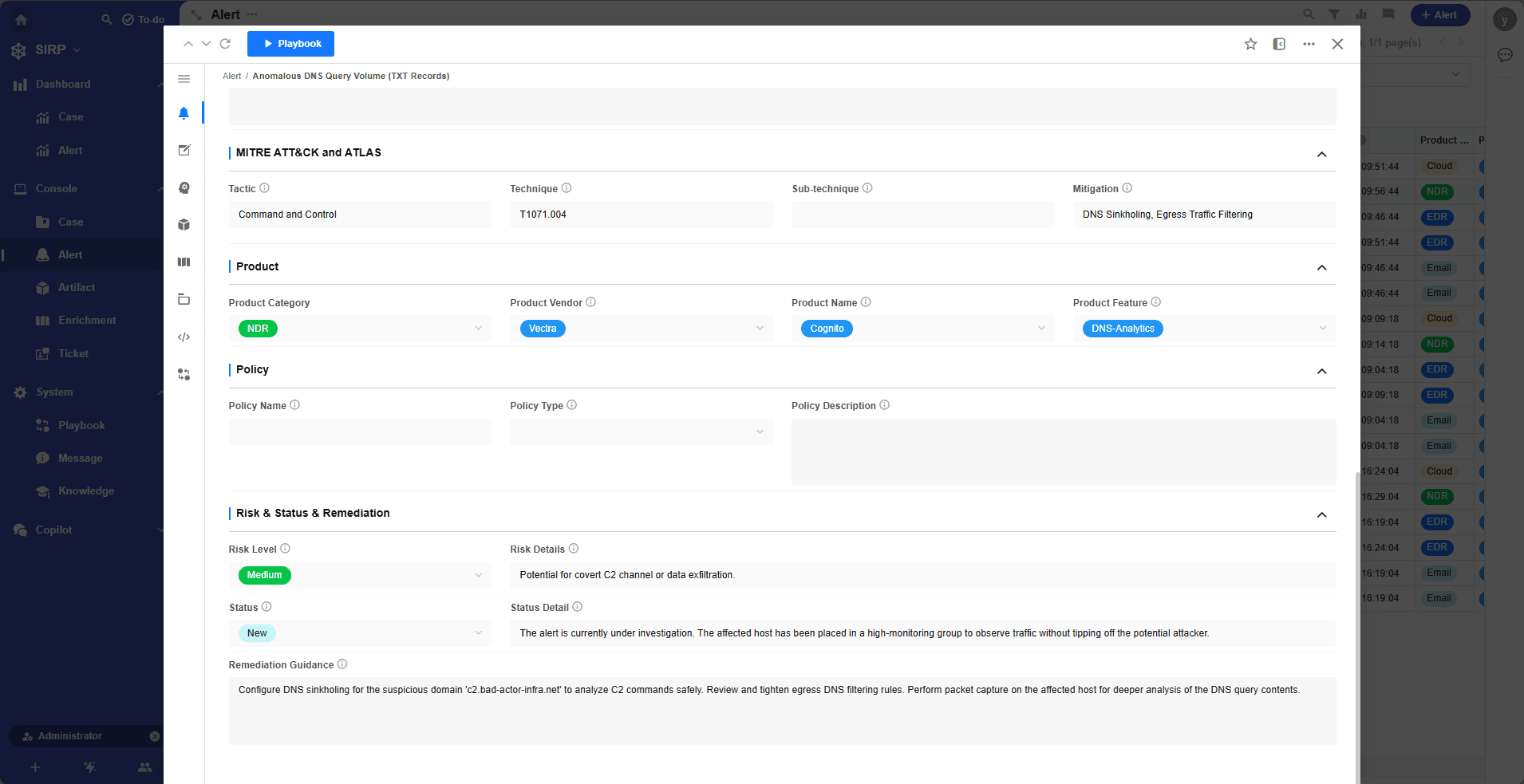Click the Policy Name input field
The height and width of the screenshot is (784, 1524).
pyautogui.click(x=360, y=432)
